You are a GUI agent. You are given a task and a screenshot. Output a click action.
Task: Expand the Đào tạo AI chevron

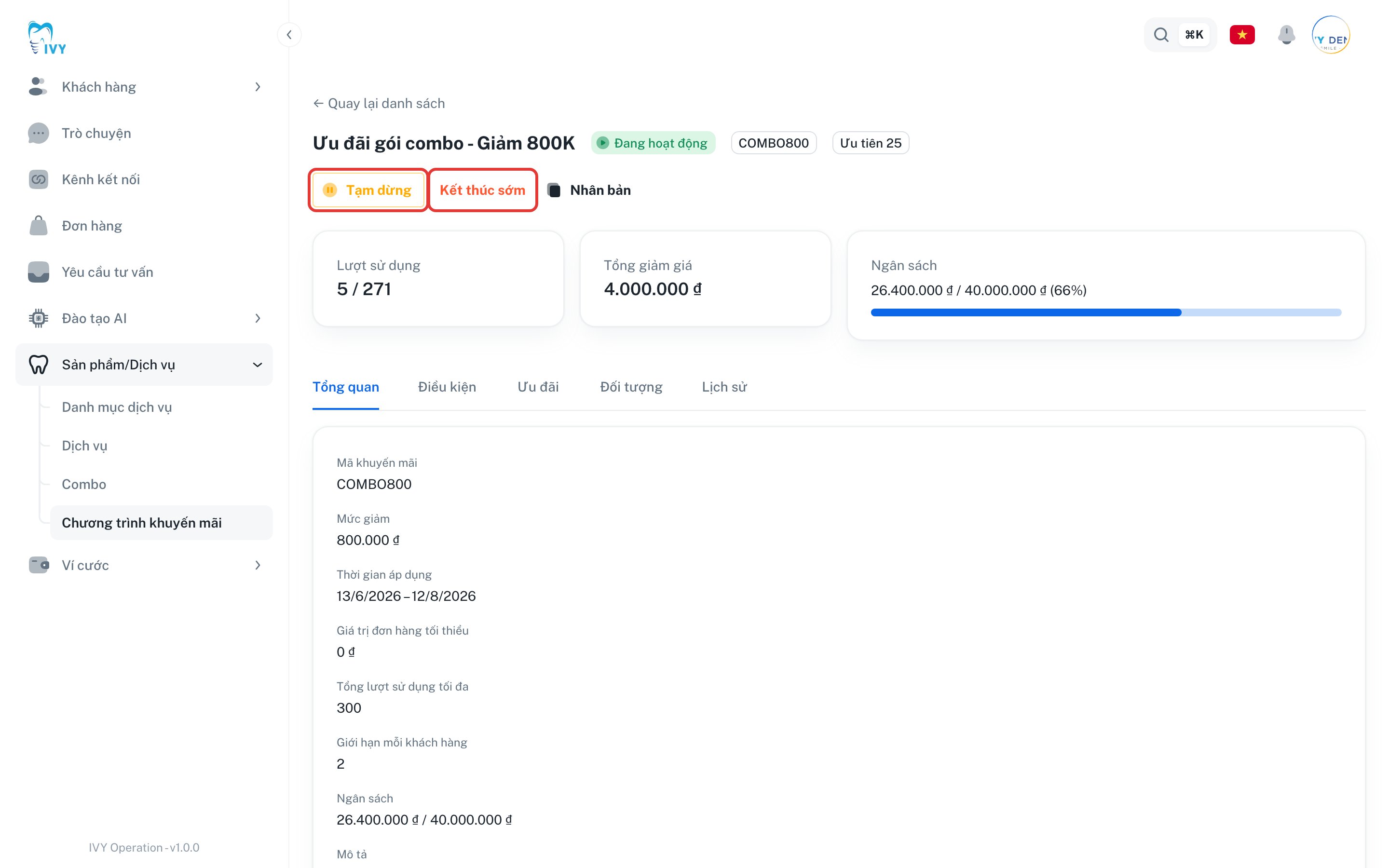[x=258, y=318]
